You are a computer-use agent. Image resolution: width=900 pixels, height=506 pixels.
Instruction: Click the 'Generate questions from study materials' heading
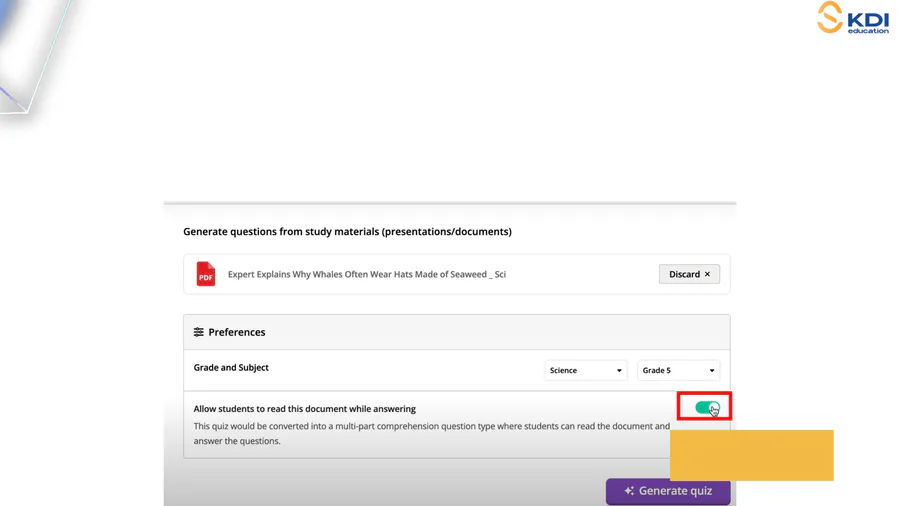(347, 232)
